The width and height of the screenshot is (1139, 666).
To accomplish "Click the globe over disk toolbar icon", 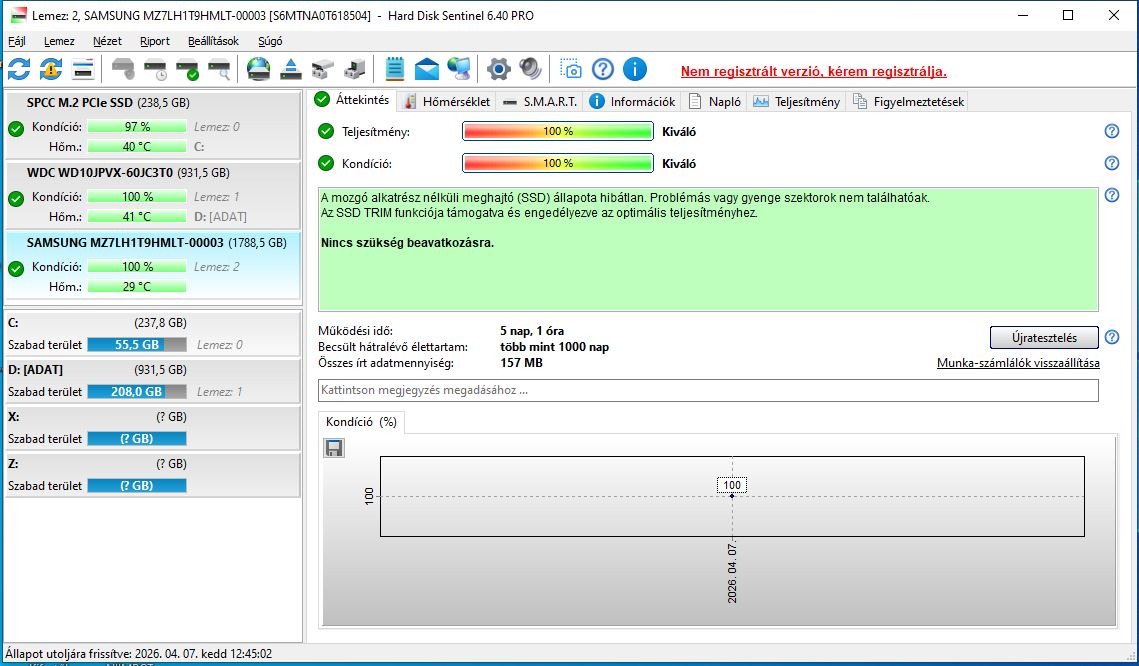I will click(259, 70).
